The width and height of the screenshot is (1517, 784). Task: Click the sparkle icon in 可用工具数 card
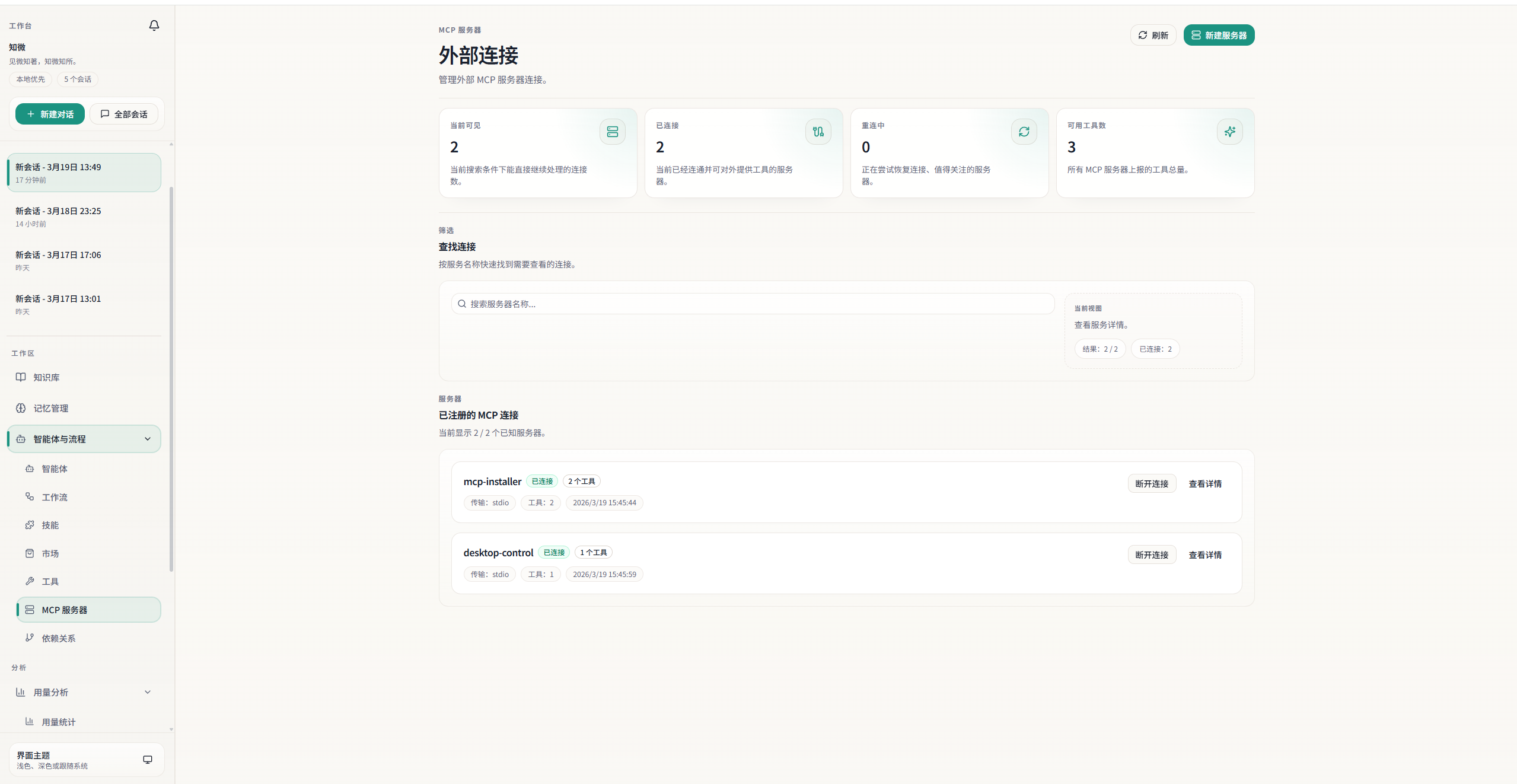coord(1229,132)
